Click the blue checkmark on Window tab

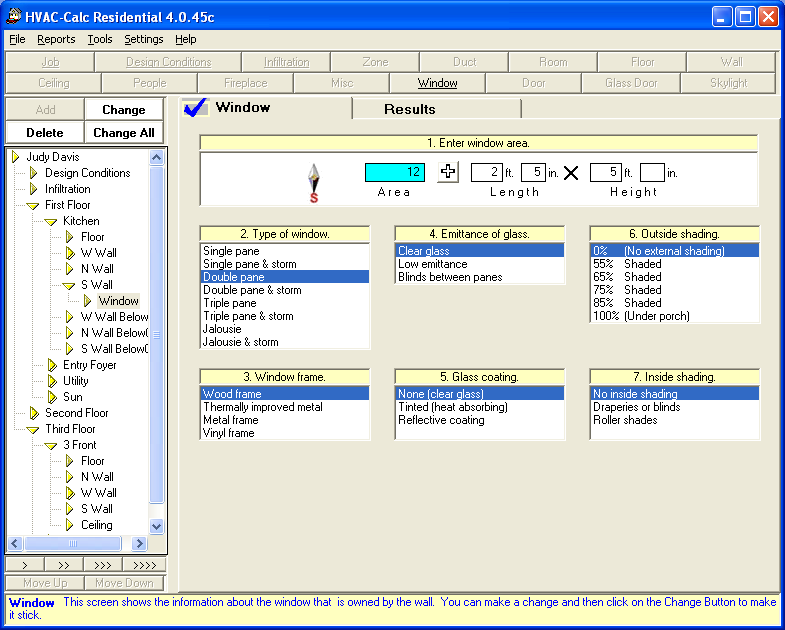click(196, 108)
